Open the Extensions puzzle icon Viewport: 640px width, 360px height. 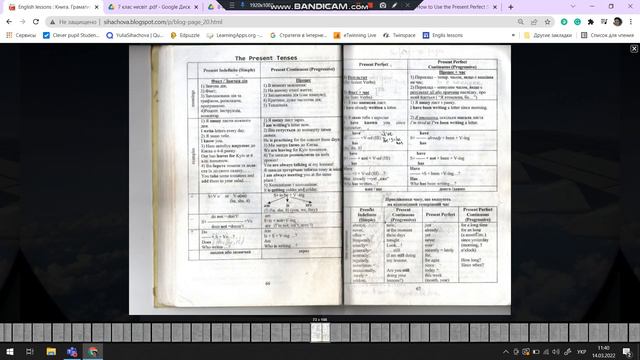[591, 22]
